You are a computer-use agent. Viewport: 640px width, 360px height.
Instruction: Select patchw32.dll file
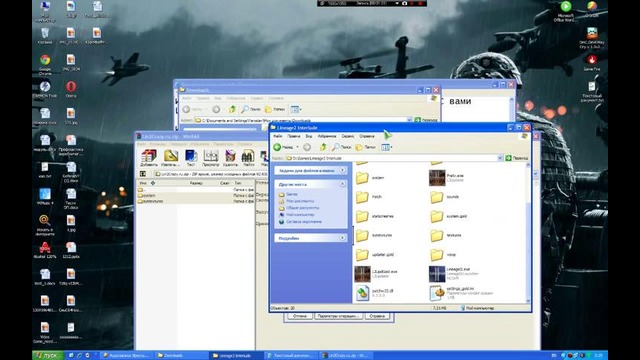pyautogui.click(x=375, y=293)
